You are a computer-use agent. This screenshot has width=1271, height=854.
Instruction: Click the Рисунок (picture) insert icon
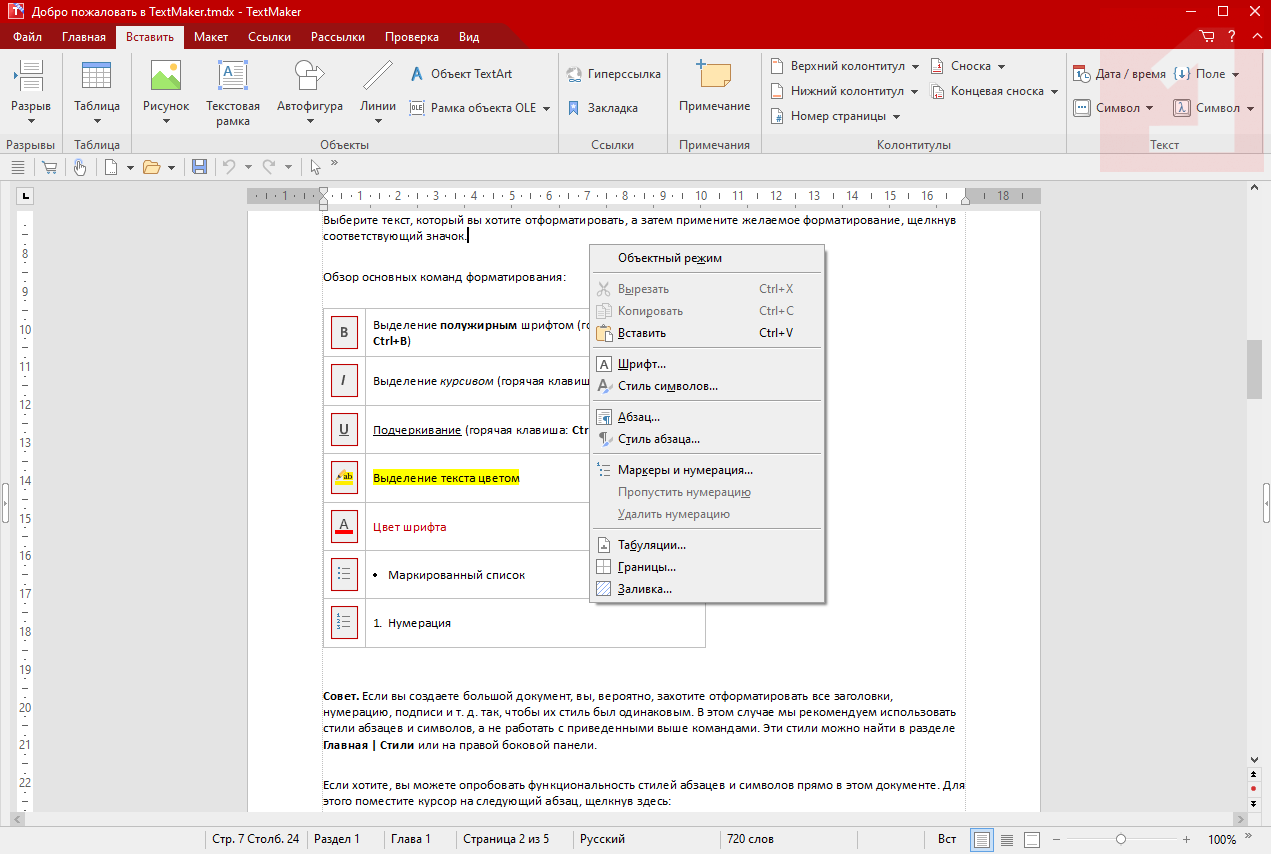165,77
